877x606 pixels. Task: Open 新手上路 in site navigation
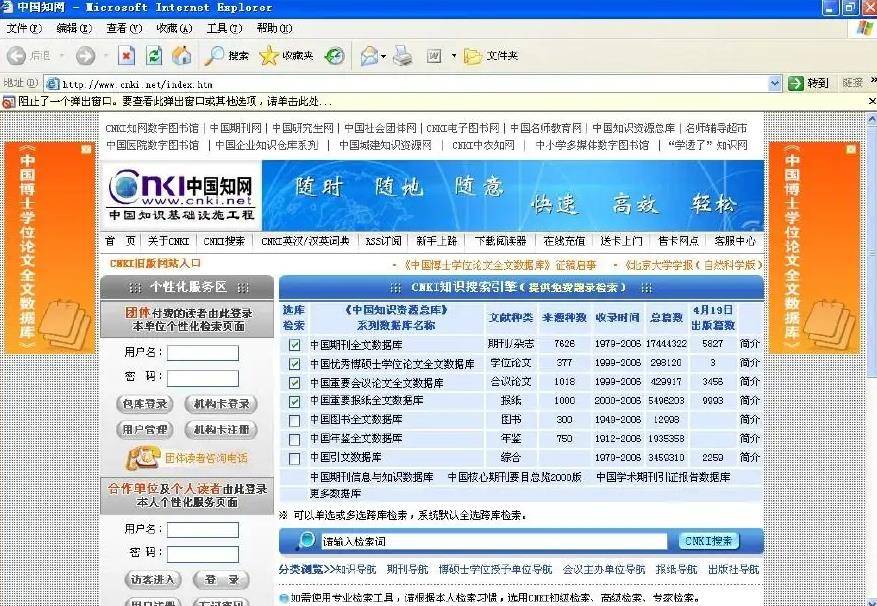pos(436,241)
